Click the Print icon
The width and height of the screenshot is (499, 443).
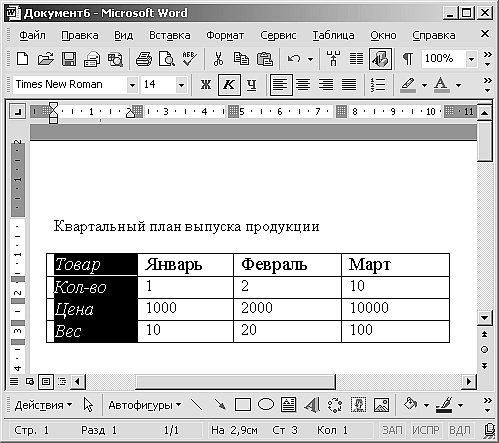point(144,59)
